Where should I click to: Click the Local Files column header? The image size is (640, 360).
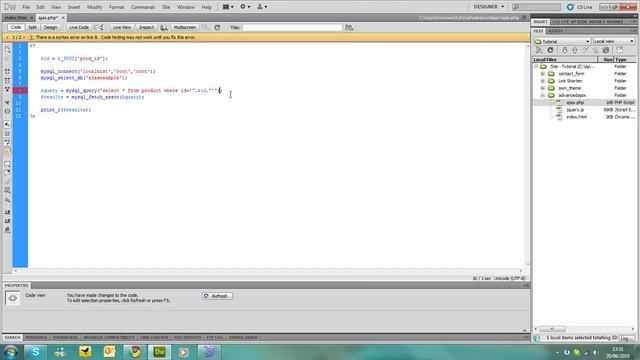[x=565, y=60]
